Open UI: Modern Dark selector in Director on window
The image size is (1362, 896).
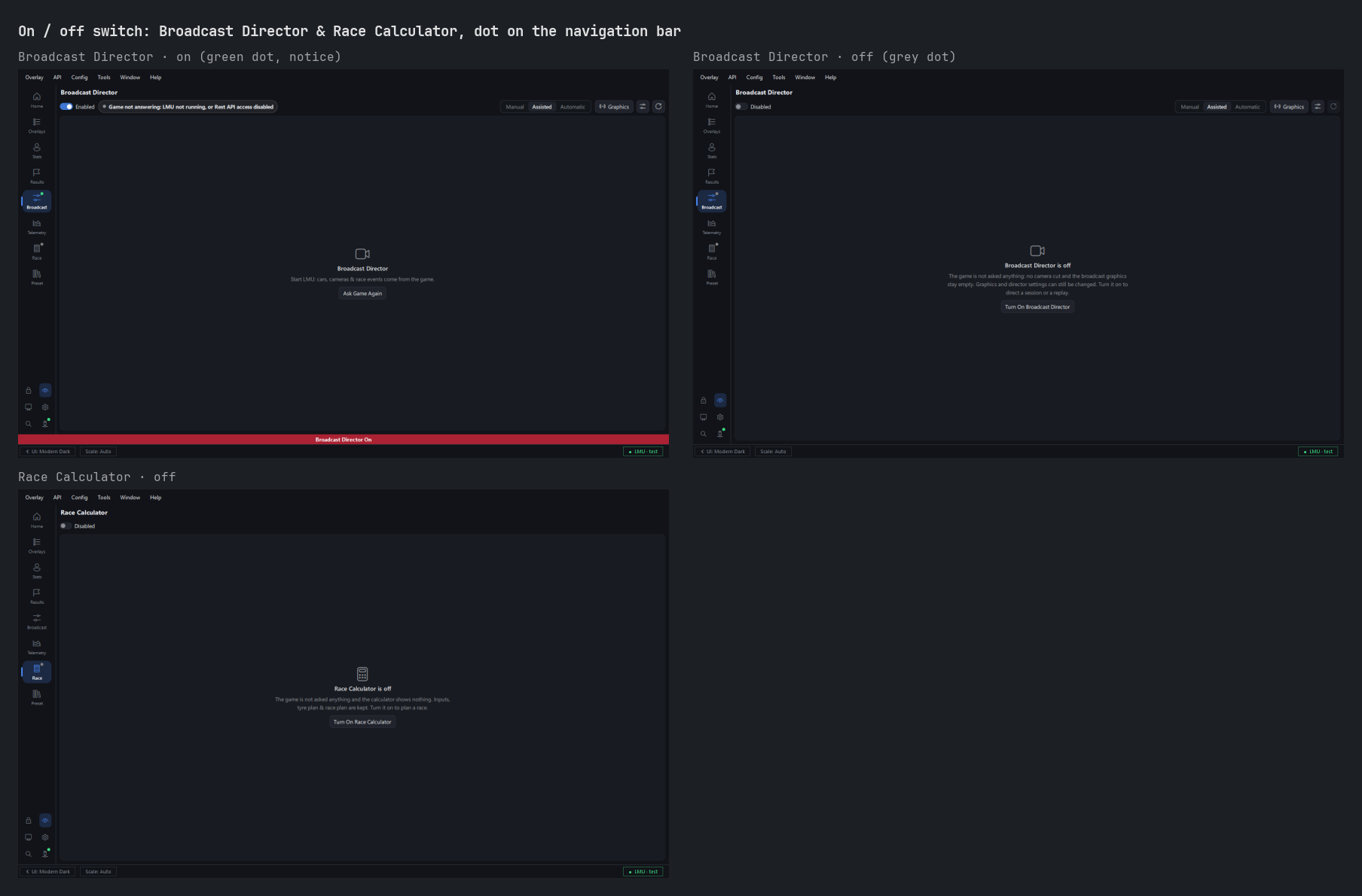[x=48, y=452]
